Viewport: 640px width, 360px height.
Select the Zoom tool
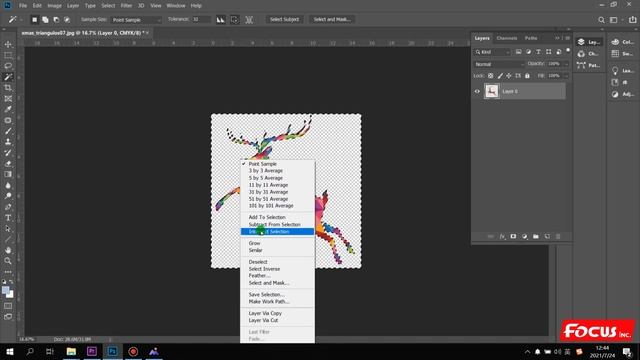pyautogui.click(x=8, y=261)
